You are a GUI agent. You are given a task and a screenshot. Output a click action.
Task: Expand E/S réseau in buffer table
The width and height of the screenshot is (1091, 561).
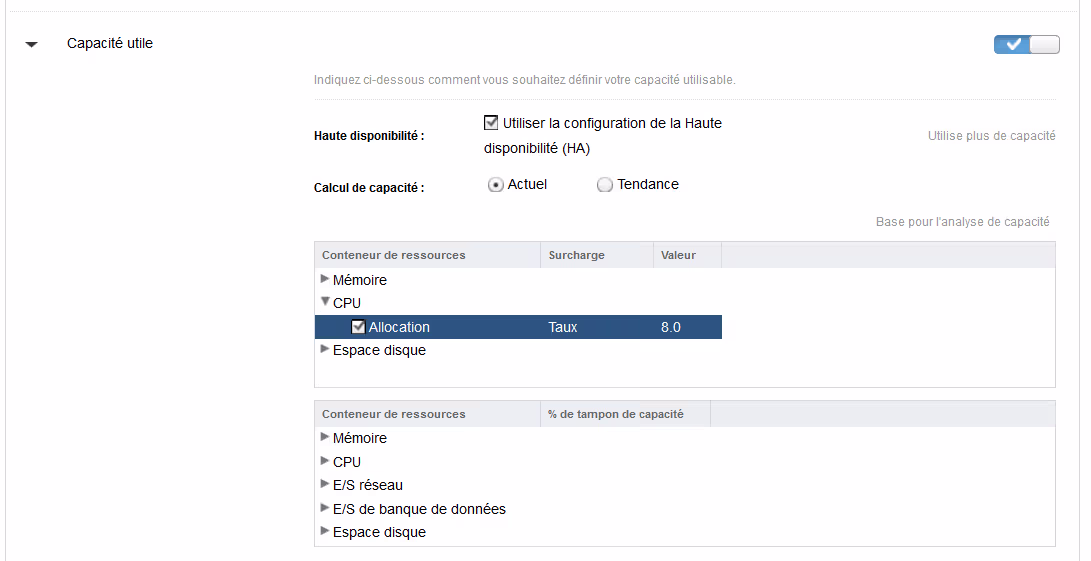click(x=324, y=484)
